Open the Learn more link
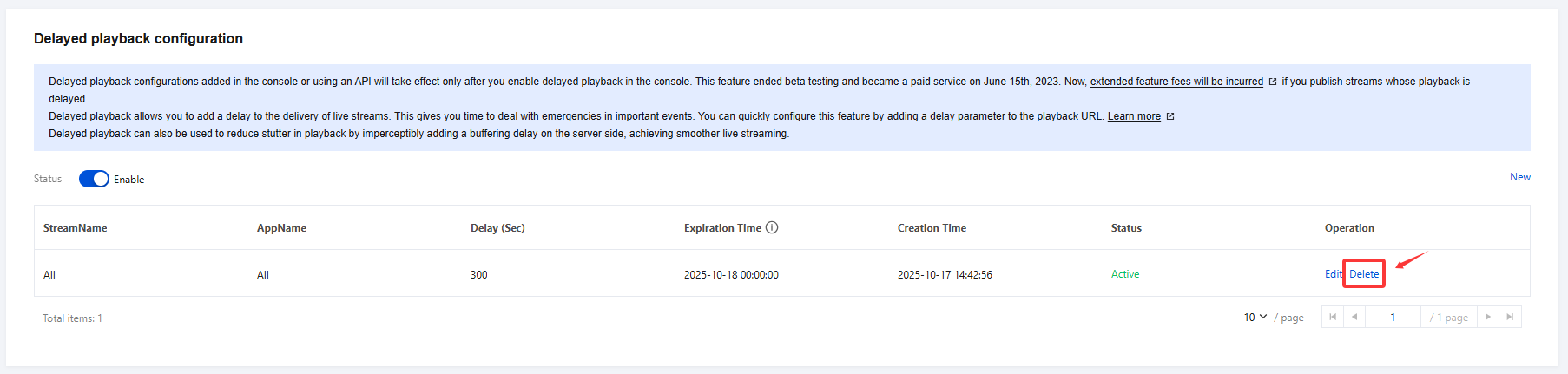 coord(1134,116)
